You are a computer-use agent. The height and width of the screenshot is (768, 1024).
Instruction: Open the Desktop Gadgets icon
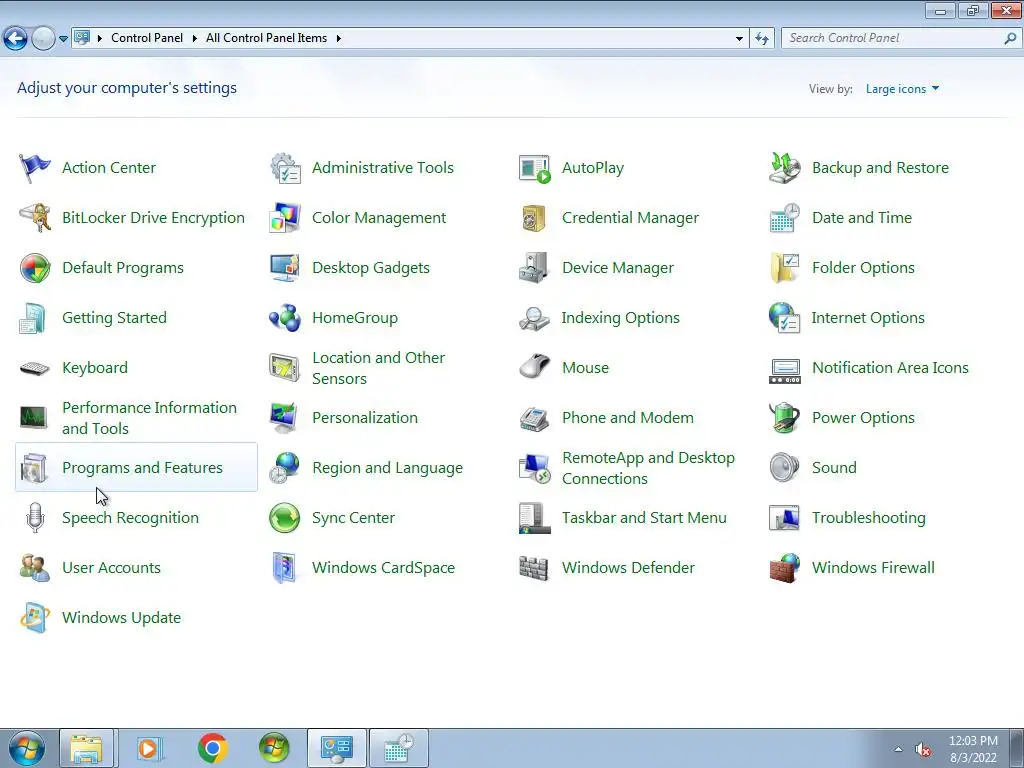285,268
